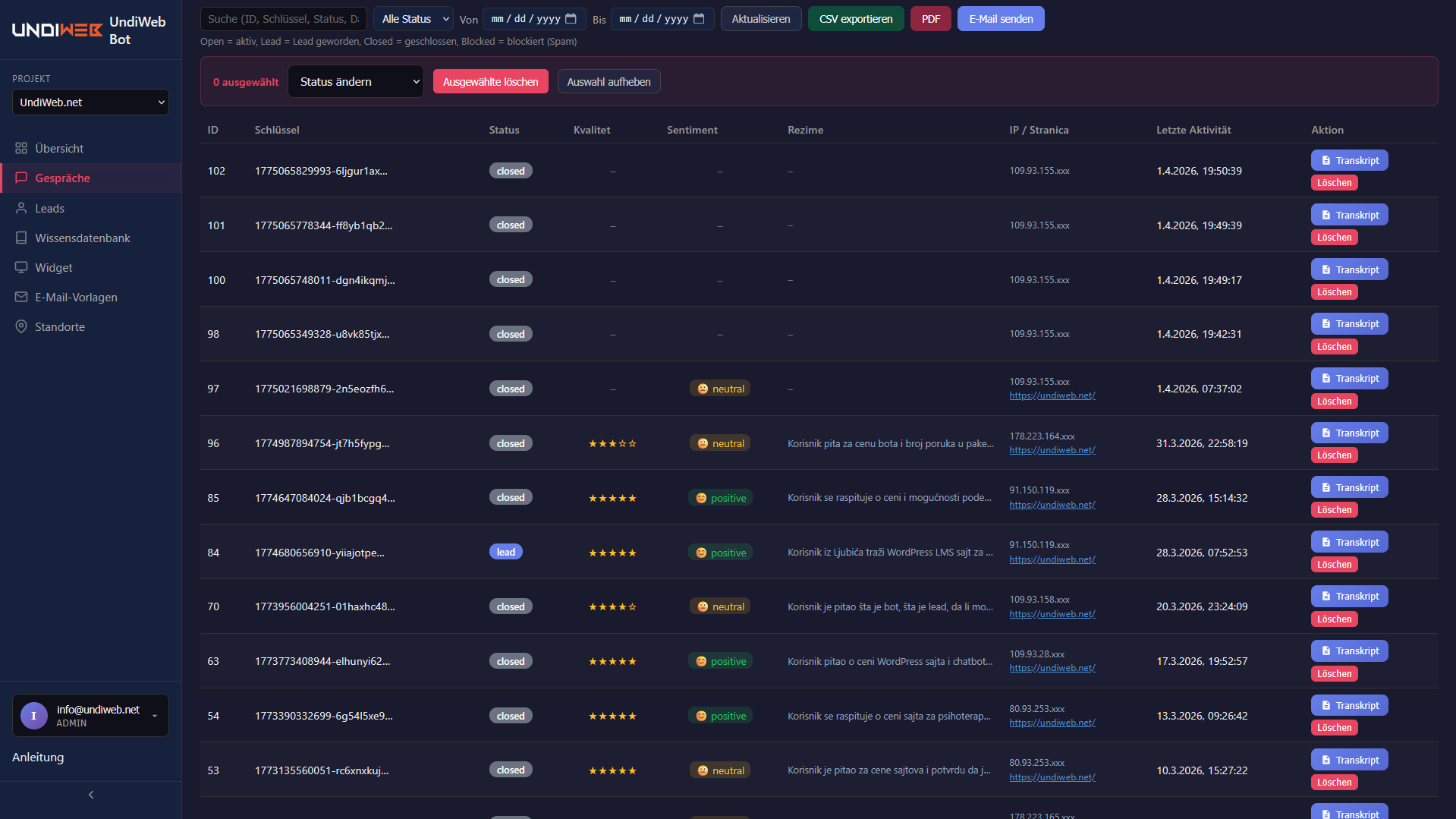Export the table as CSV
Viewport: 1456px width, 819px height.
(855, 18)
